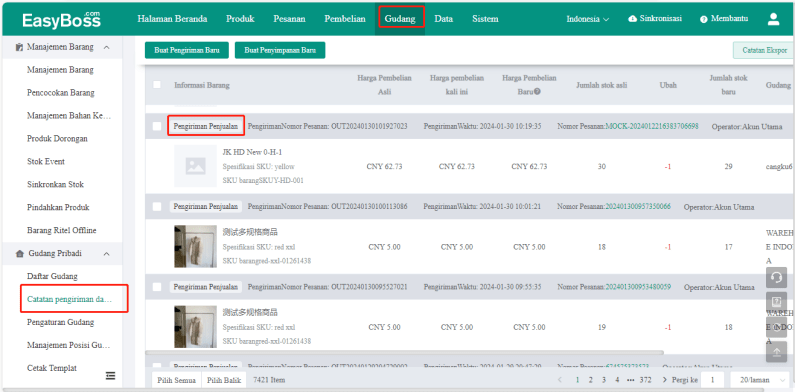Open Manajemen Barang sidebar submenu item
Screen dimensions: 796x392
pos(60,70)
